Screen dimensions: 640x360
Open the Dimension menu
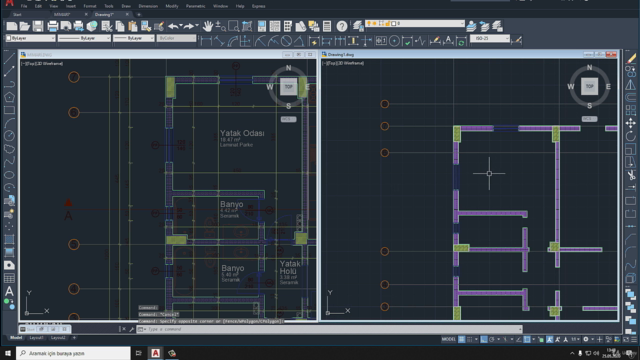148,6
